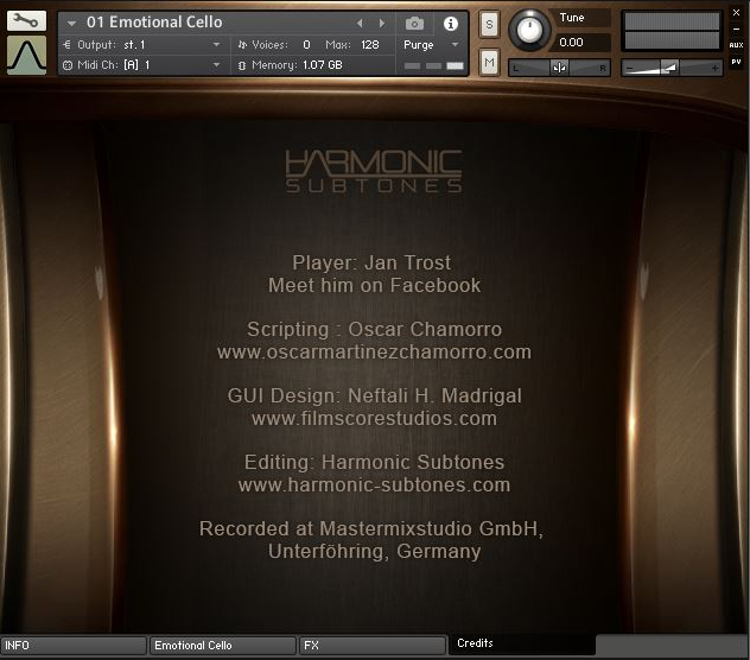Open instrument edit mode with the wrench icon
750x660 pixels.
(x=26, y=21)
